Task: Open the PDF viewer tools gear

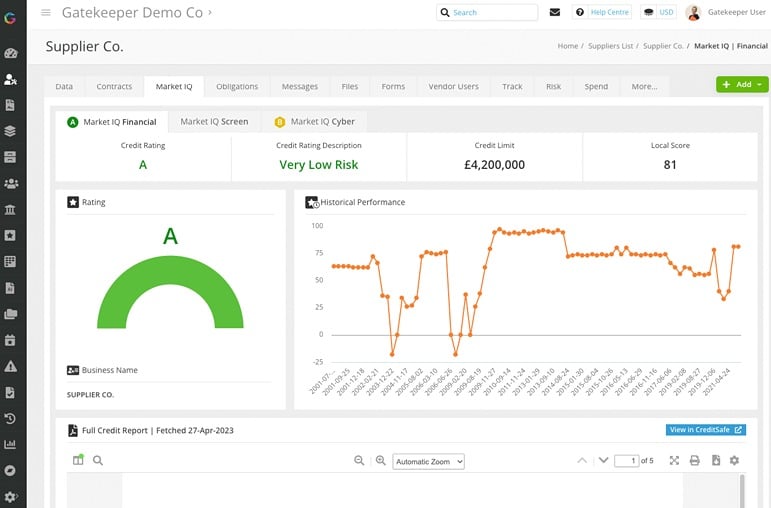Action: pyautogui.click(x=735, y=461)
